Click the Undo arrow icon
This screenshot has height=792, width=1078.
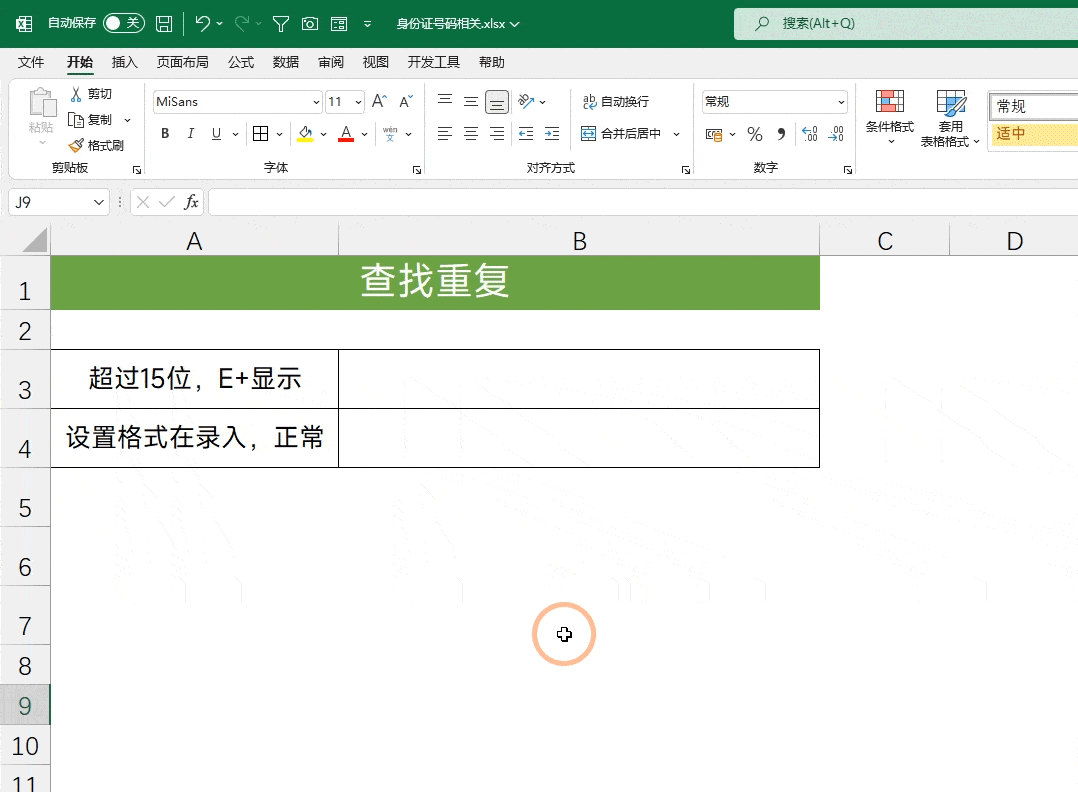(202, 23)
